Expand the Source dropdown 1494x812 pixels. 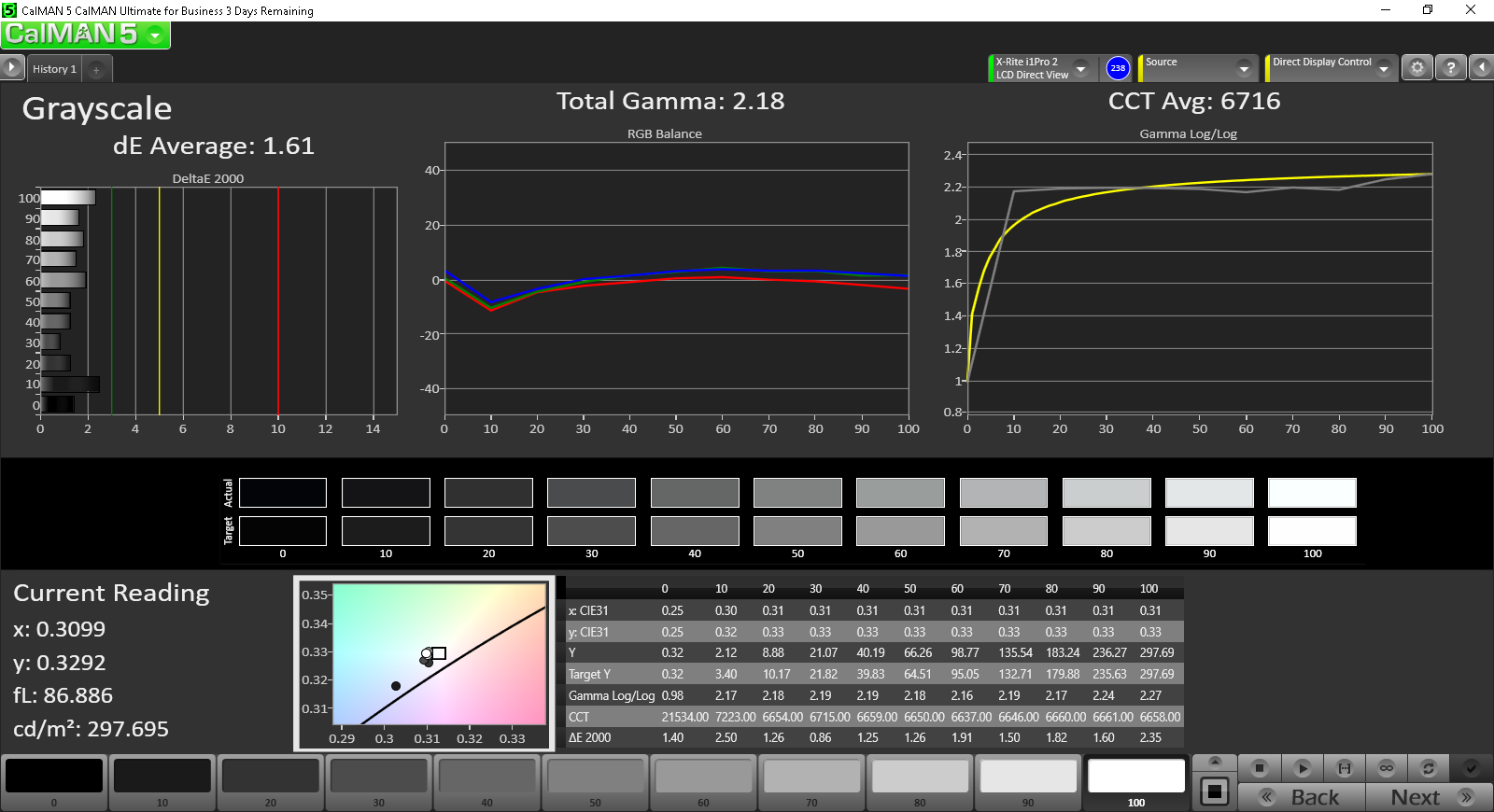tap(1243, 68)
